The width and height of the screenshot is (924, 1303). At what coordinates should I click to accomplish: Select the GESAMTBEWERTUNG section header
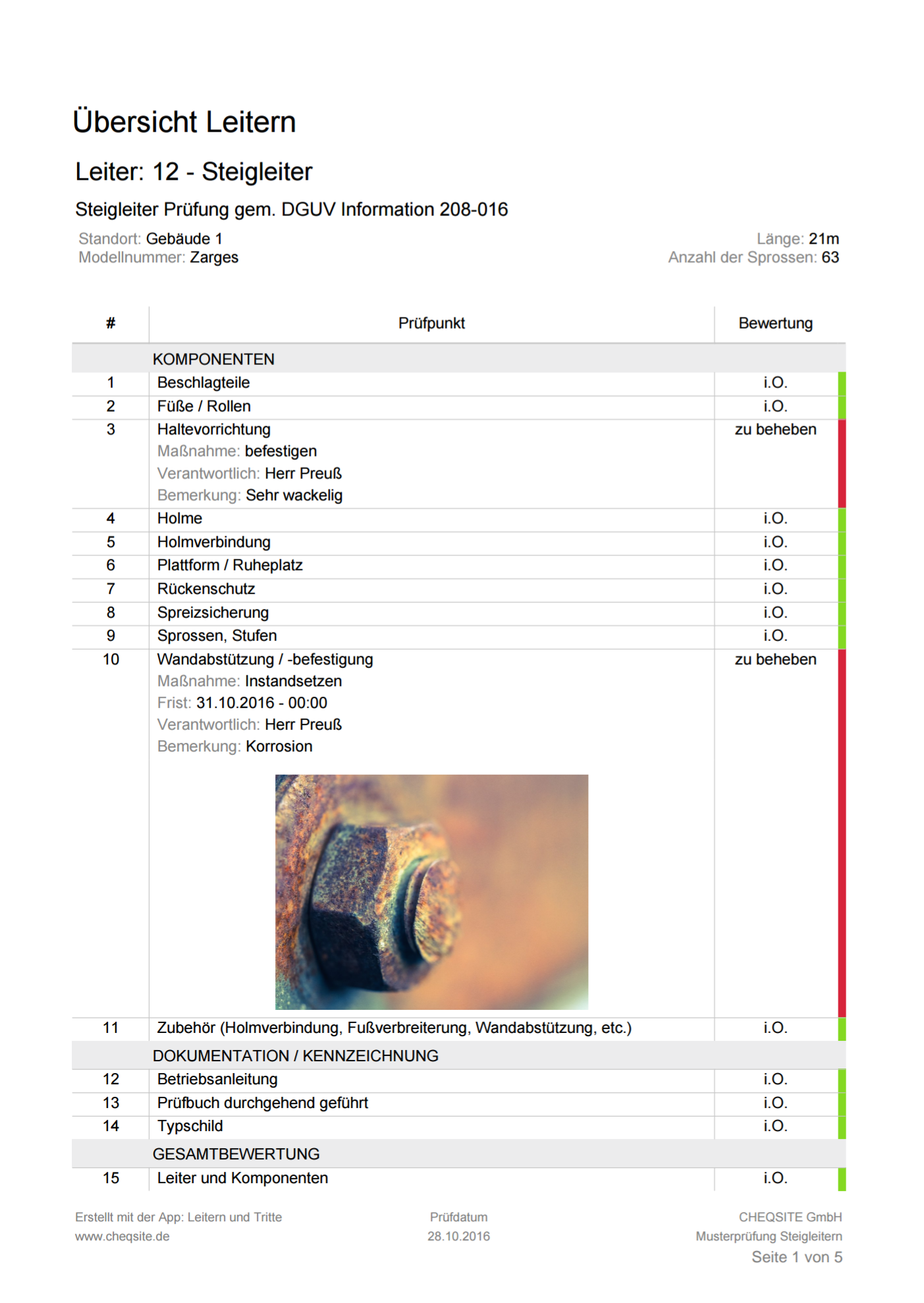pos(236,1153)
